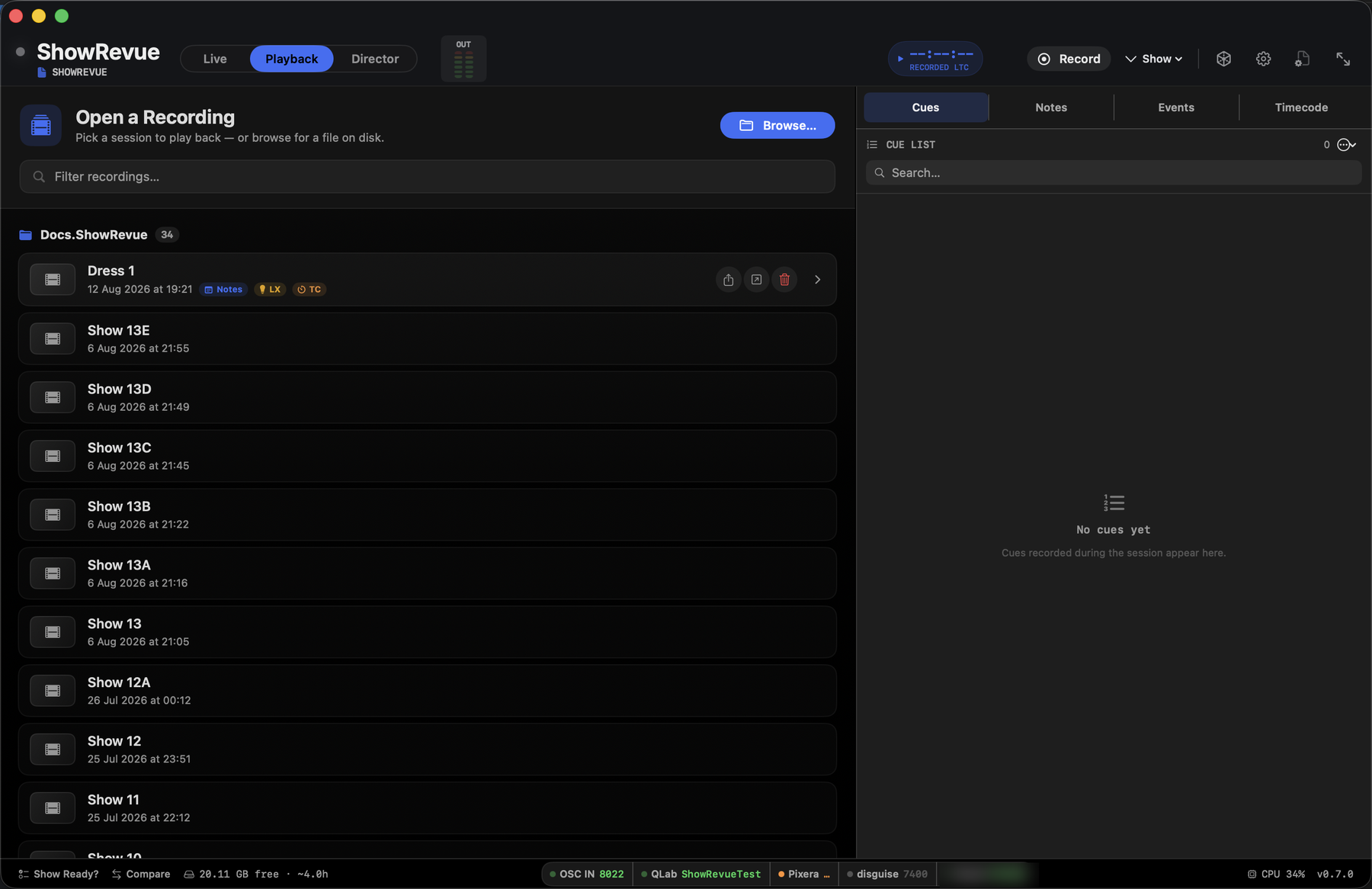Open the Show 12A recording
Image resolution: width=1372 pixels, height=889 pixels.
tap(428, 691)
